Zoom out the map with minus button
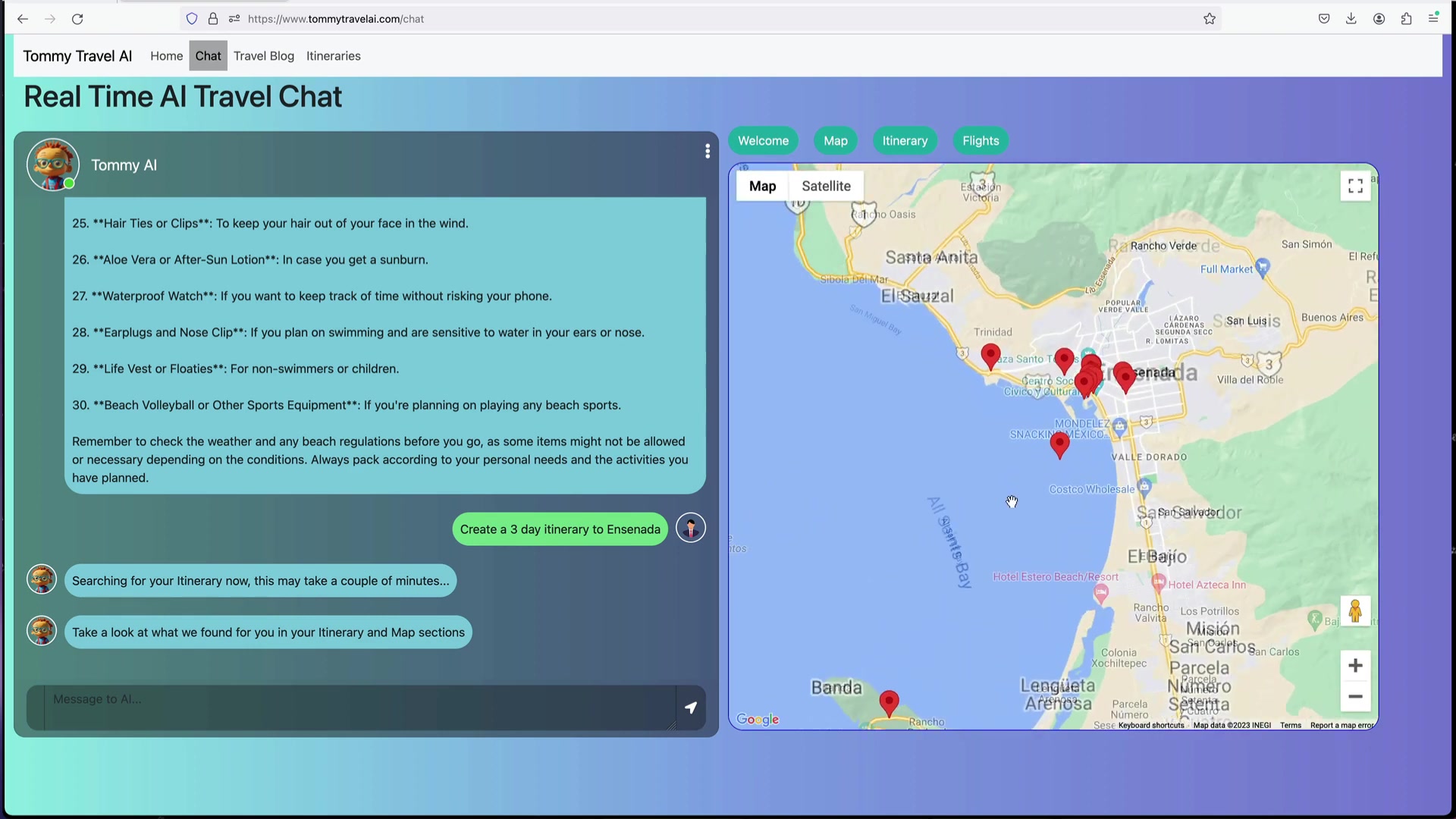 point(1355,696)
